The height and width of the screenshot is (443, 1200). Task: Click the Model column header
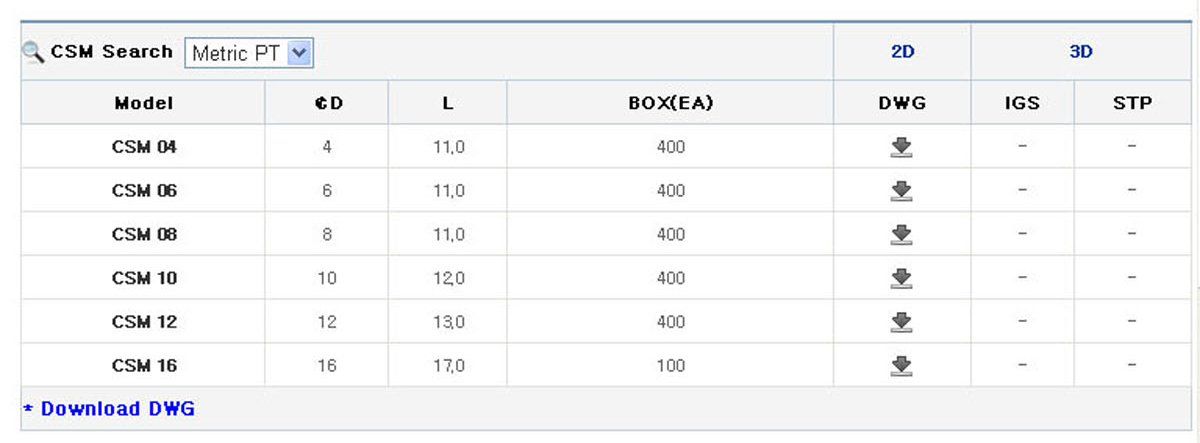(x=144, y=103)
